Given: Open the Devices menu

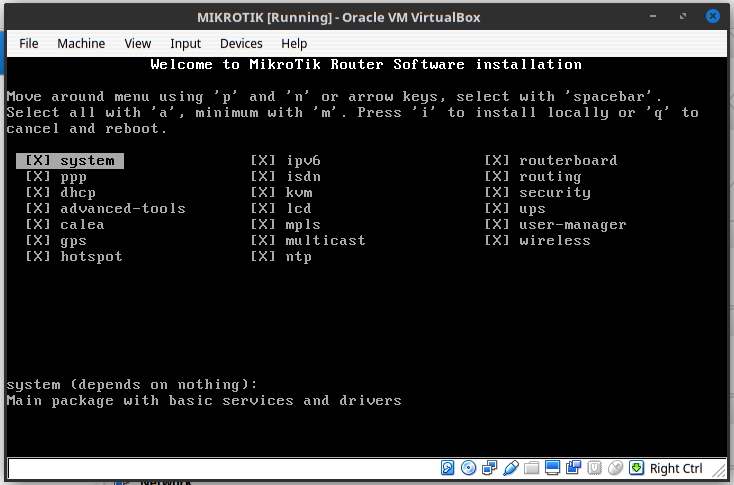Looking at the screenshot, I should pos(241,44).
